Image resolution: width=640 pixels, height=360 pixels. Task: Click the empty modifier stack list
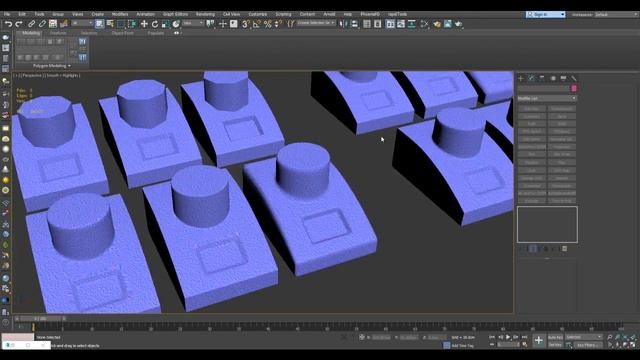pyautogui.click(x=547, y=224)
